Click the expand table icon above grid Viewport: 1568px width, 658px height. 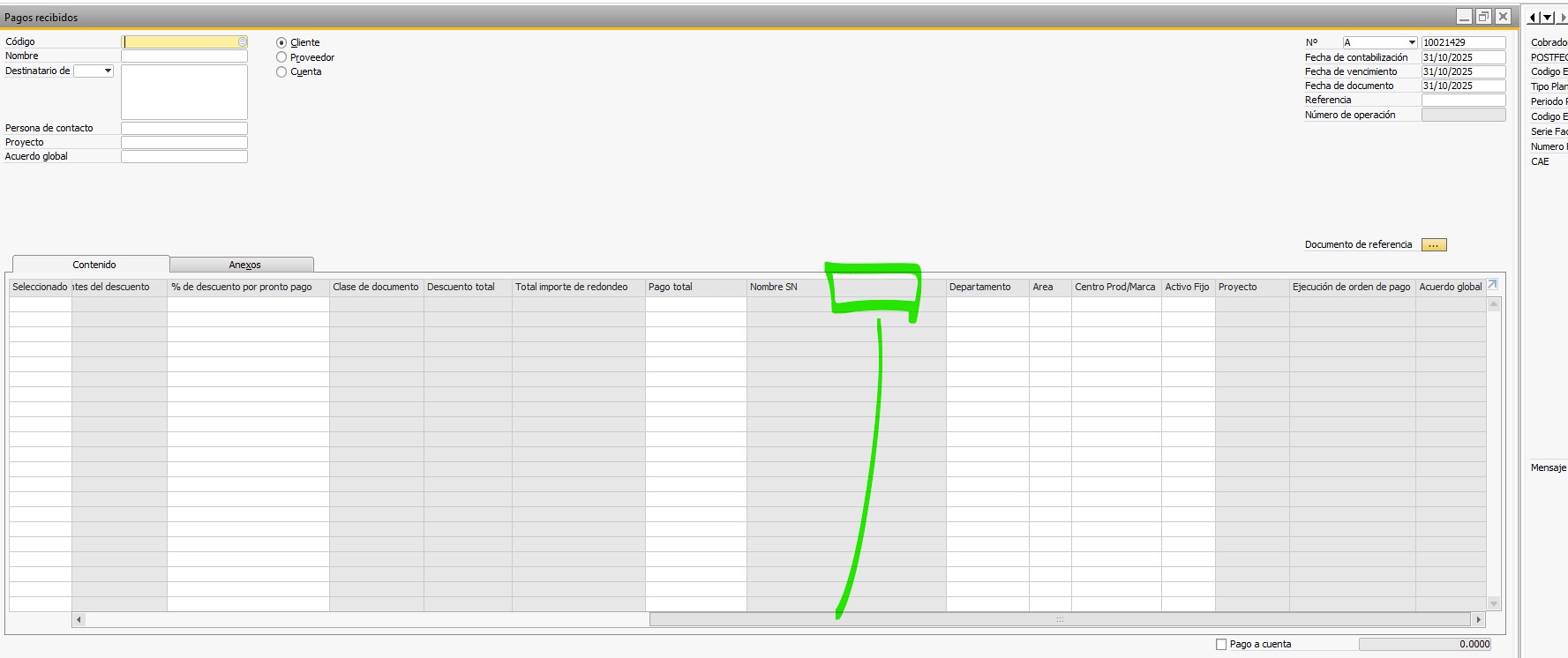(x=1492, y=285)
